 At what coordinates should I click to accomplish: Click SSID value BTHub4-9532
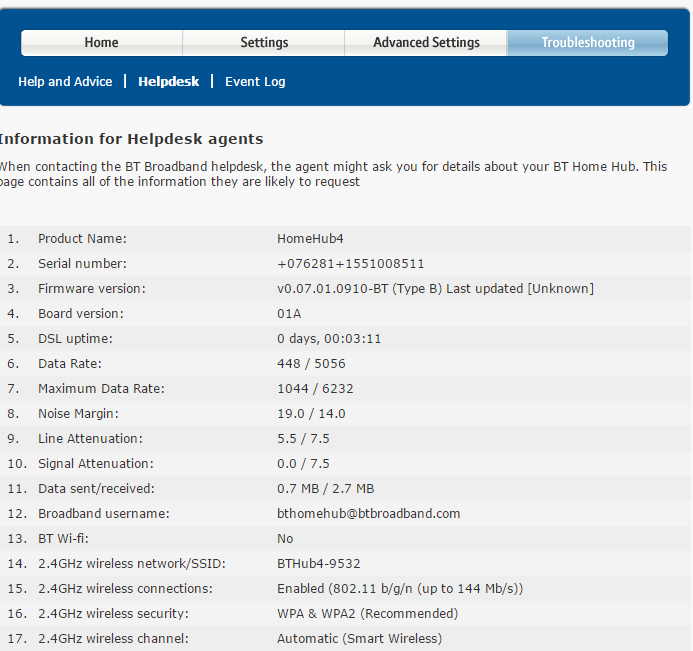pos(319,563)
